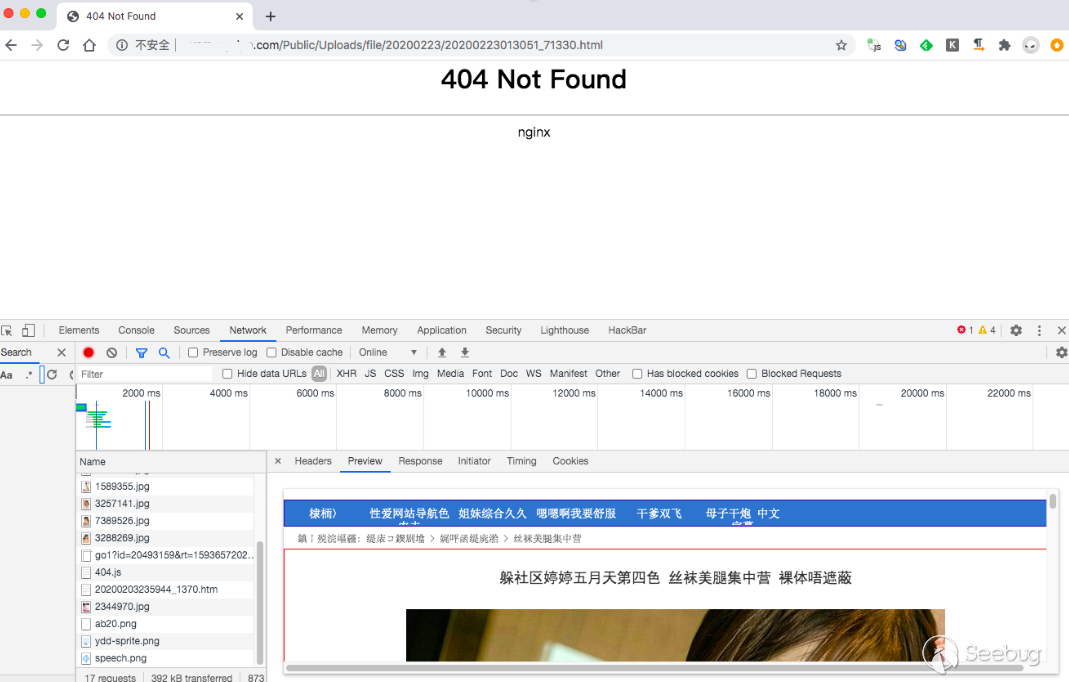Filter requests by Img type
The width and height of the screenshot is (1069, 682).
420,374
